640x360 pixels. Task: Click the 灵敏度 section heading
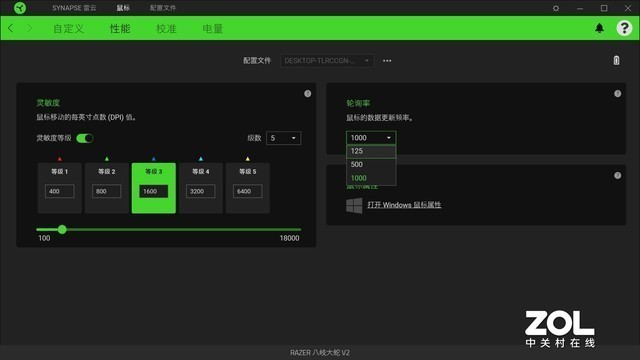tap(48, 103)
